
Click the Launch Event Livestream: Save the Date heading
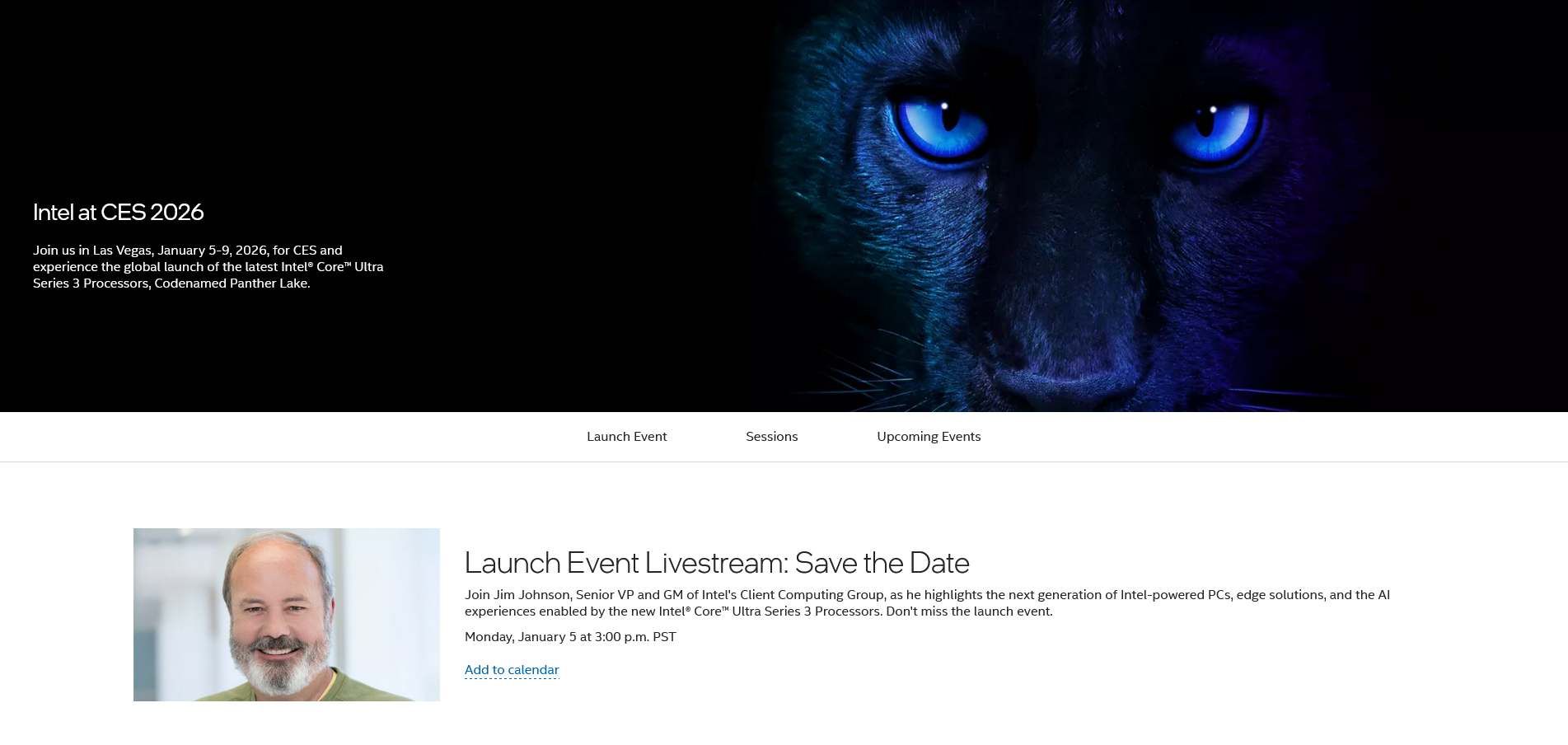(x=717, y=563)
